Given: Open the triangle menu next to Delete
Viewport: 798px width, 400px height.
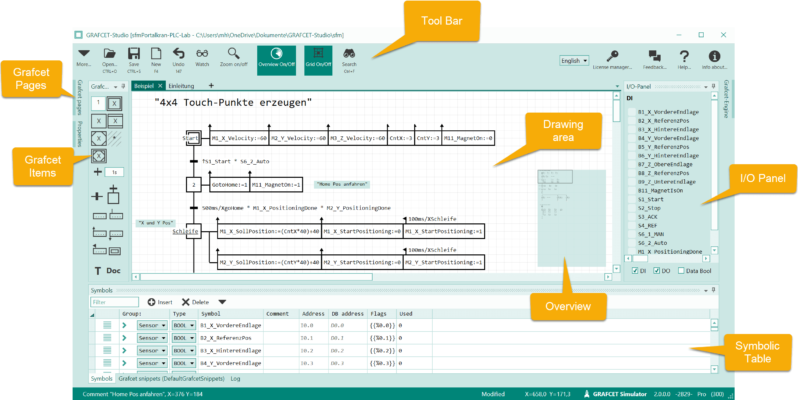Looking at the screenshot, I should coord(222,302).
